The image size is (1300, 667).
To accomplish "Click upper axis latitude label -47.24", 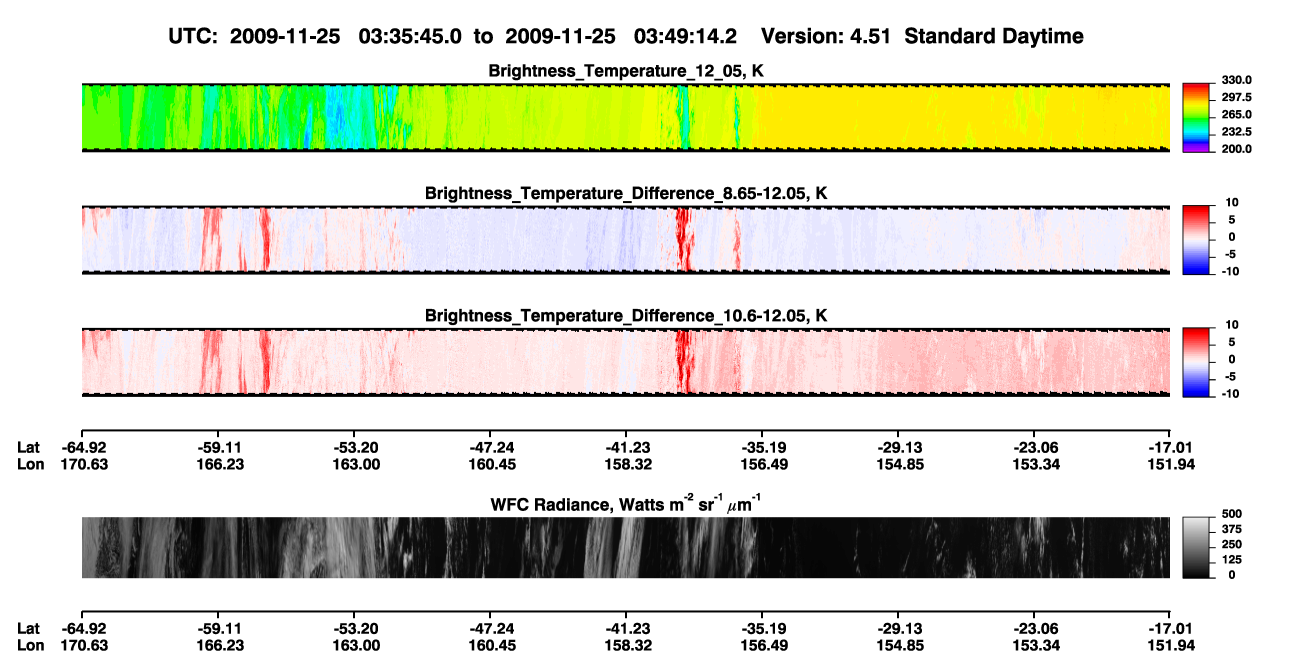I will tap(489, 447).
